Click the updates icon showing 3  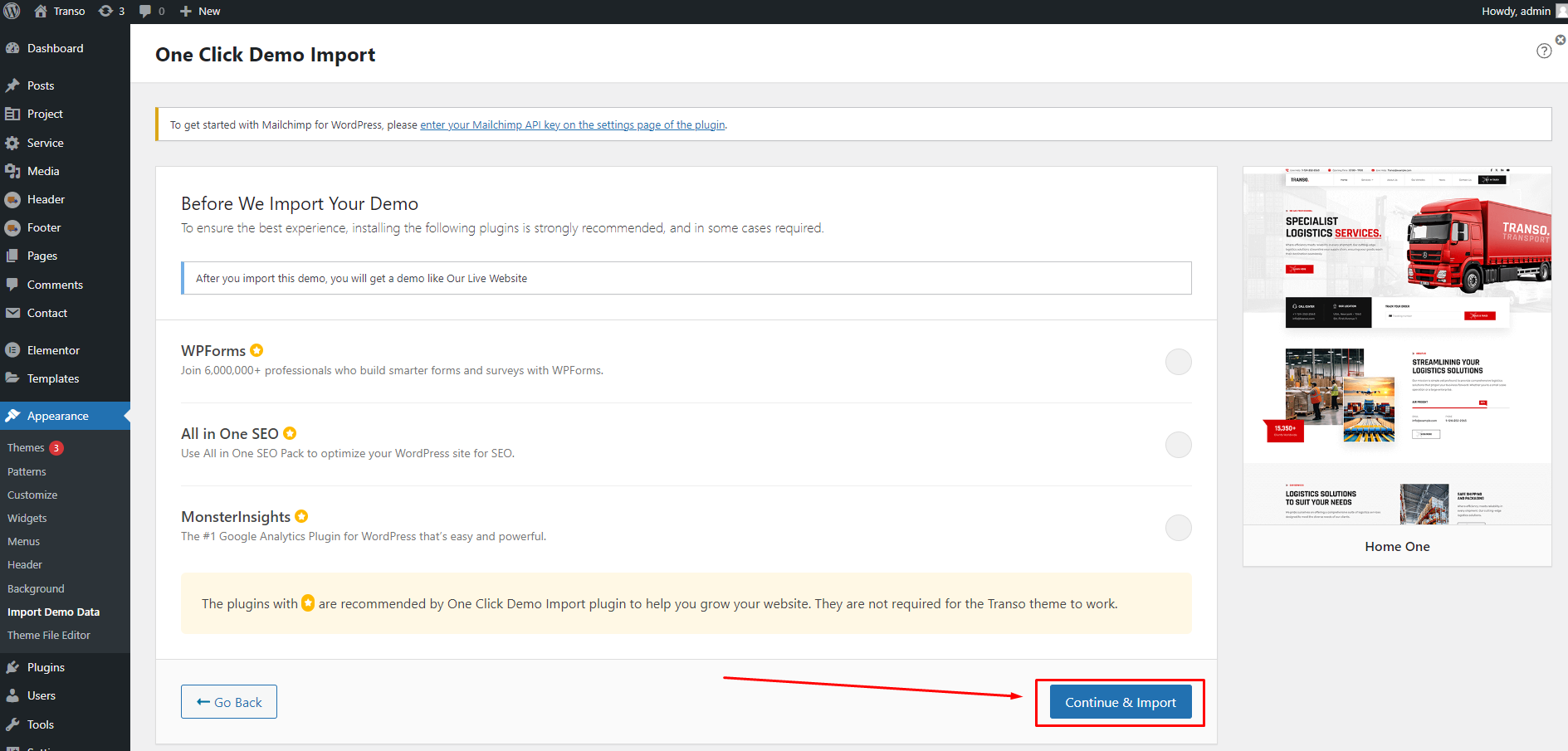105,11
